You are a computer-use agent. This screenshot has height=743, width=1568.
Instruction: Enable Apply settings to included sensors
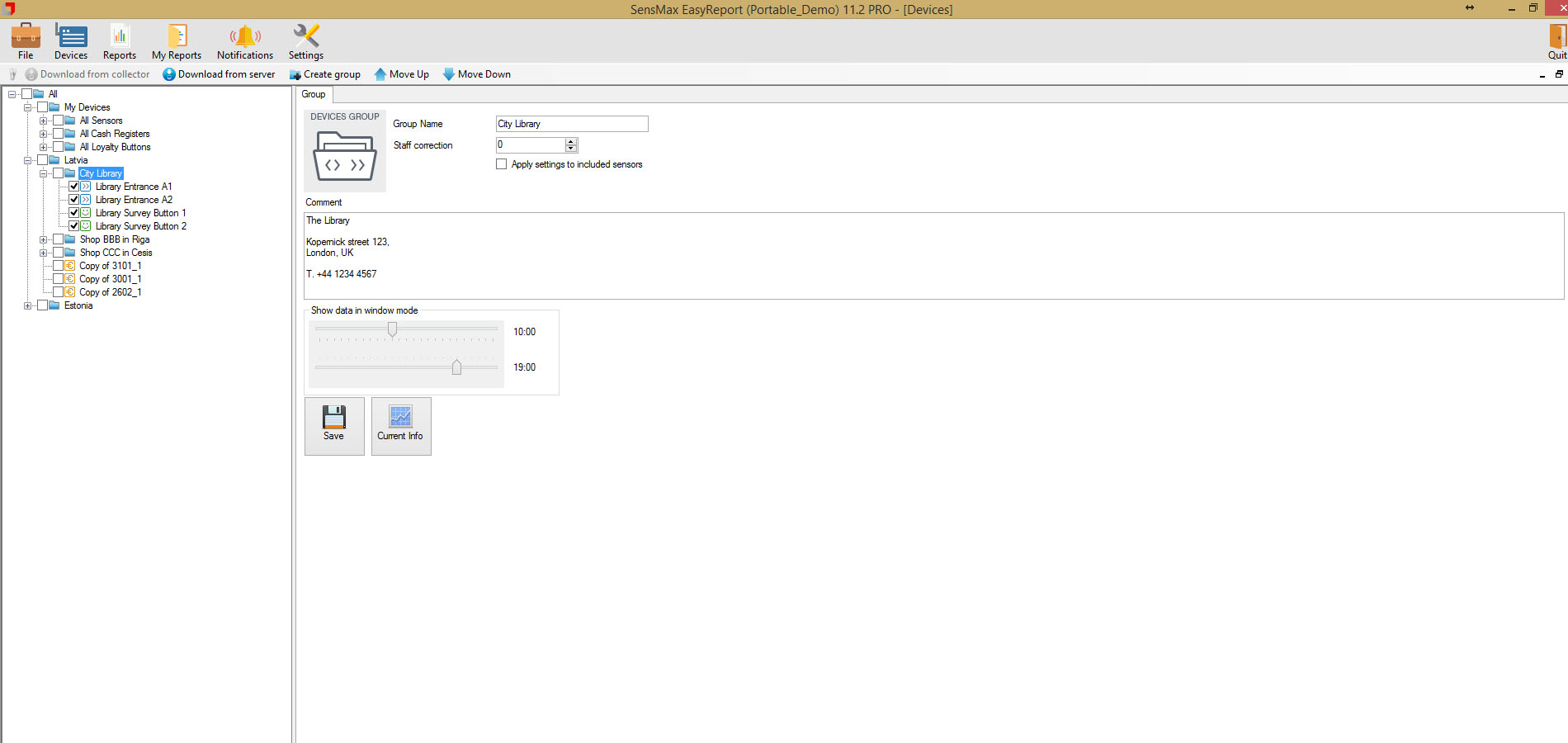(x=501, y=164)
